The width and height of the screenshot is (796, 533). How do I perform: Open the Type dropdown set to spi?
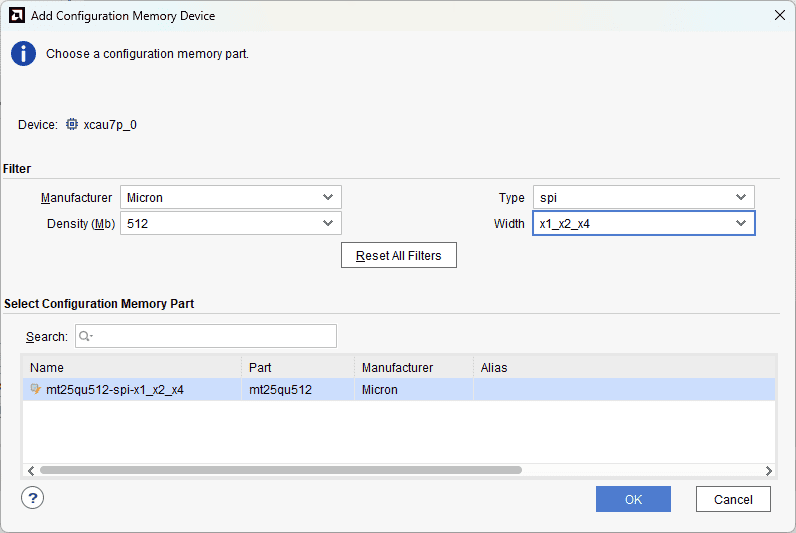point(642,197)
